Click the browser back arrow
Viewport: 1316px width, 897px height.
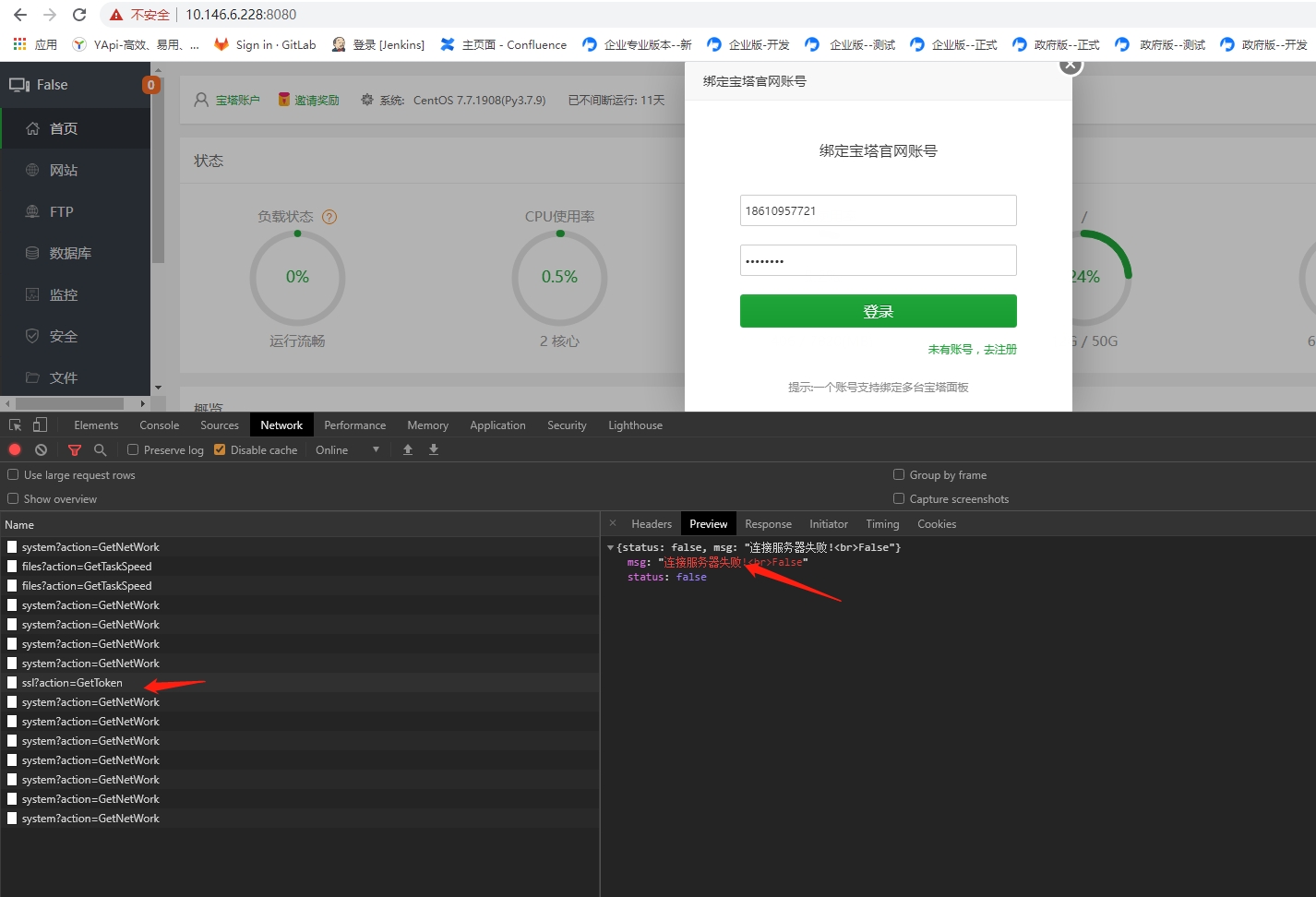[x=20, y=15]
